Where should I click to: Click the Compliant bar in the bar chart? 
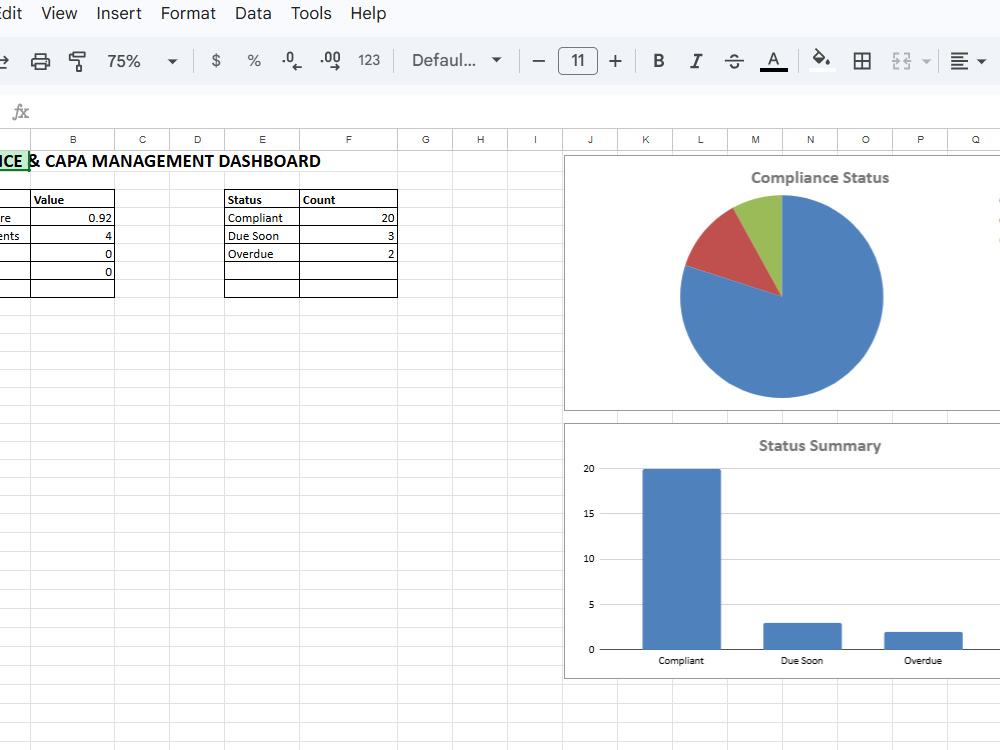tap(681, 559)
